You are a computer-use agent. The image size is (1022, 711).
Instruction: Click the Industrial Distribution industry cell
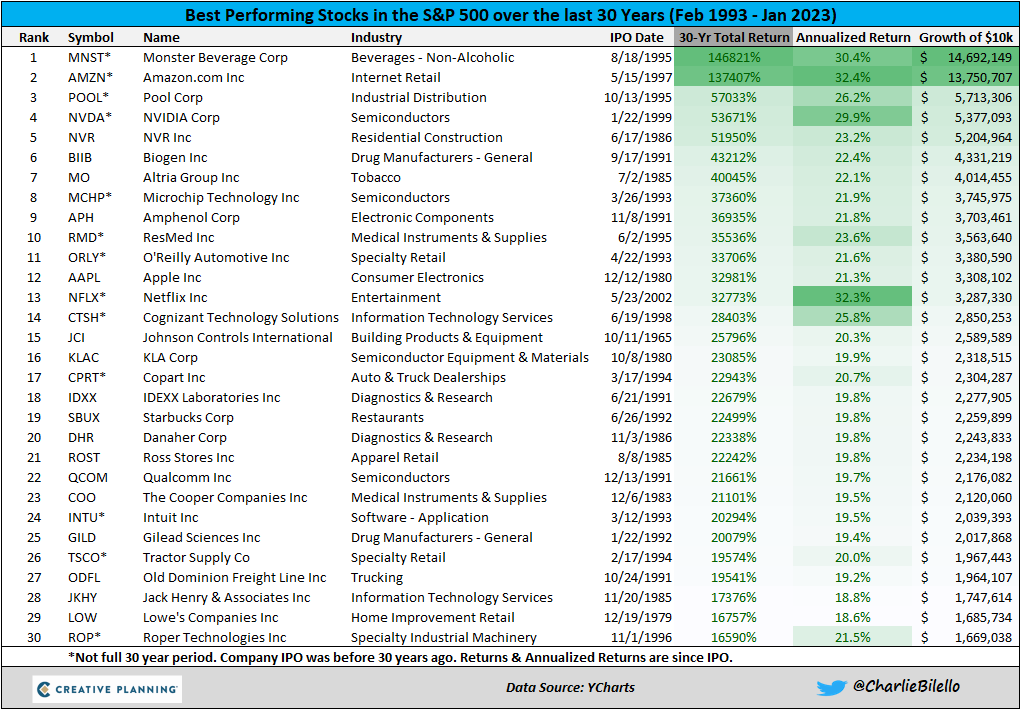(418, 98)
